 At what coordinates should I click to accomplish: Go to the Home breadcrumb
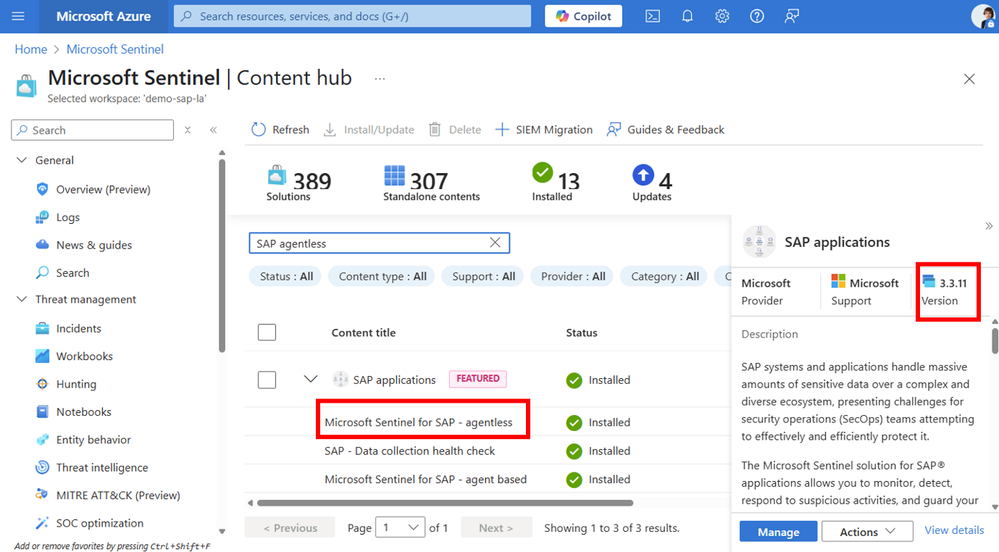[31, 49]
